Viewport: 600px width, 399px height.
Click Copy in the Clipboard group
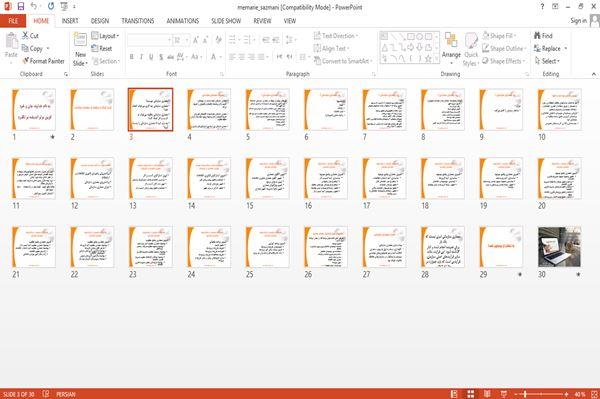(33, 48)
